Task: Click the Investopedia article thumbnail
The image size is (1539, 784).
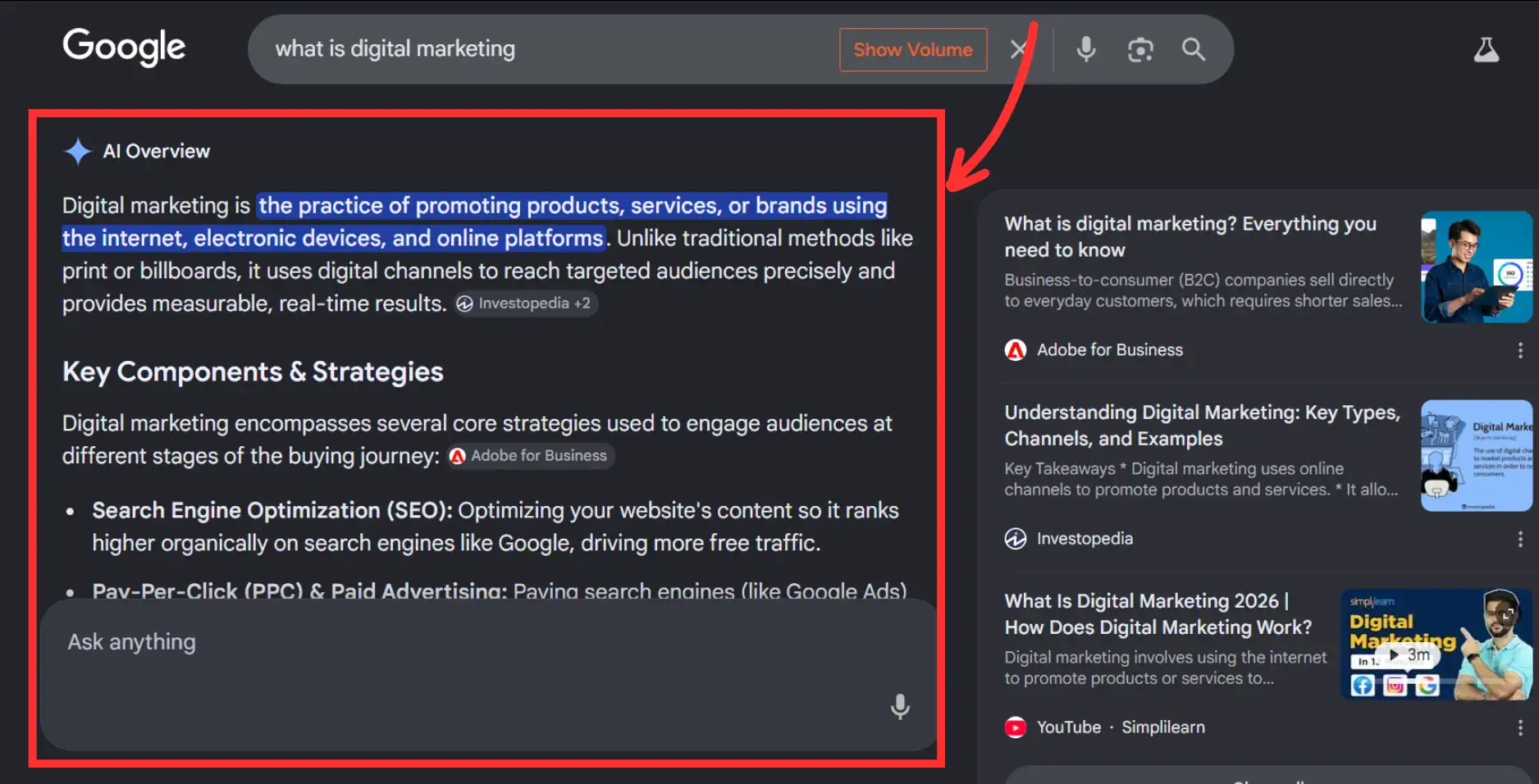Action: pos(1476,455)
